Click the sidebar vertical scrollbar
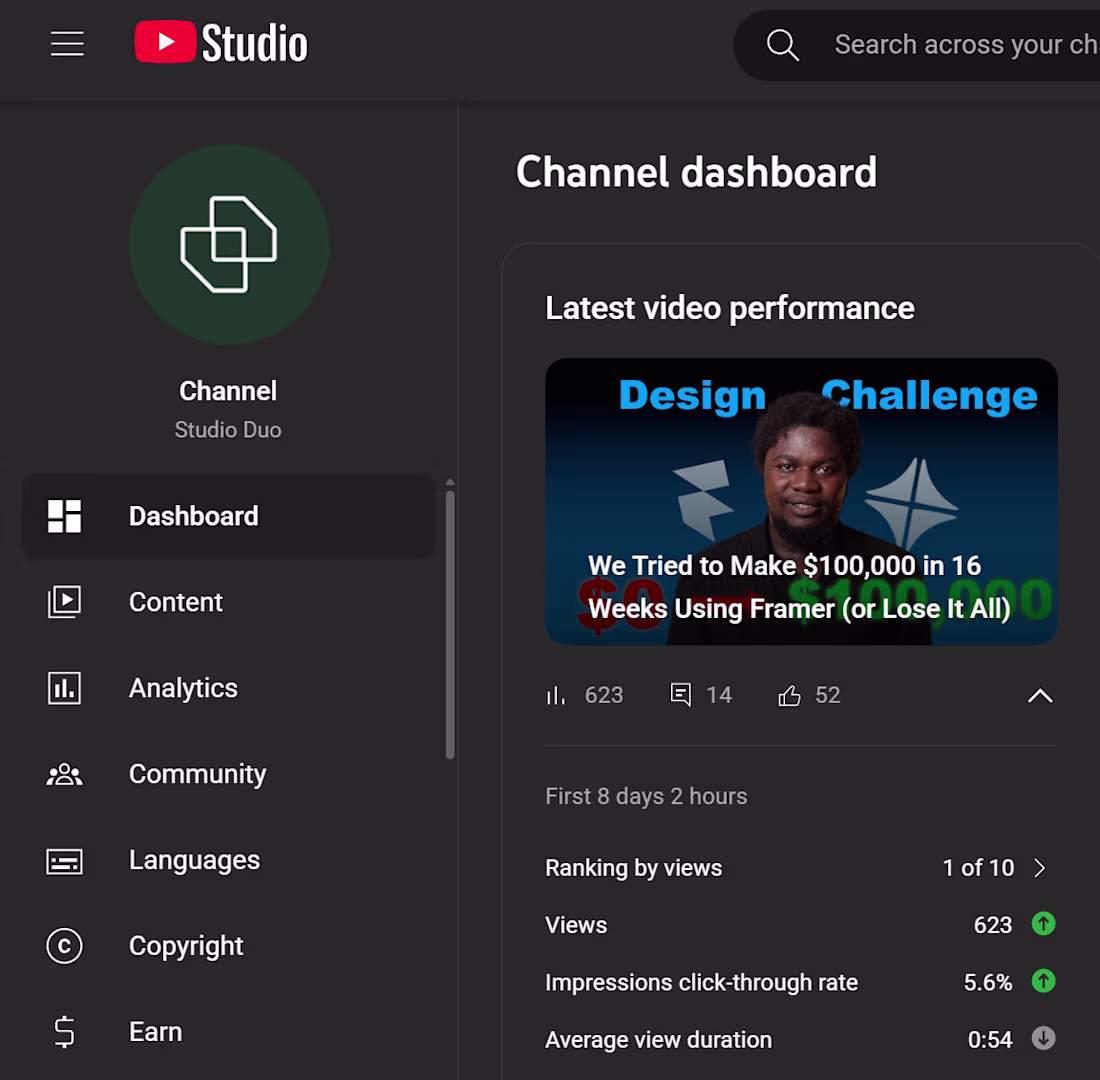The width and height of the screenshot is (1100, 1080). [450, 625]
